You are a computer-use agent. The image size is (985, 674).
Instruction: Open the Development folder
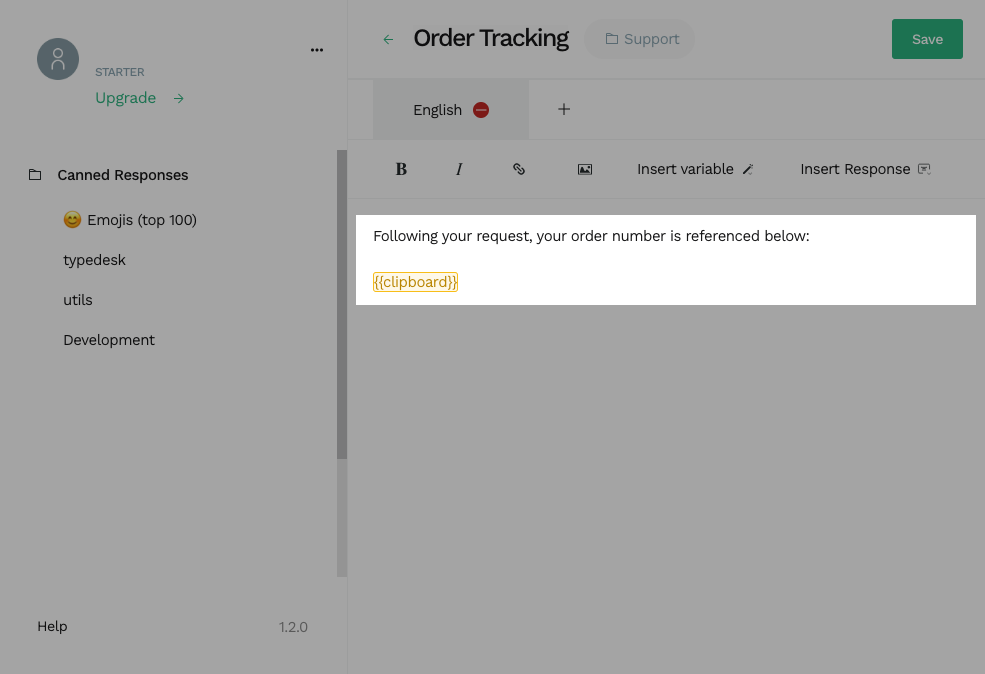(x=109, y=340)
